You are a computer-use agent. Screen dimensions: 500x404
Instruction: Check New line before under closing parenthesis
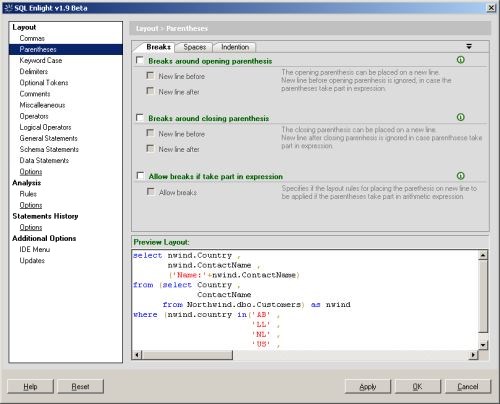pyautogui.click(x=150, y=133)
